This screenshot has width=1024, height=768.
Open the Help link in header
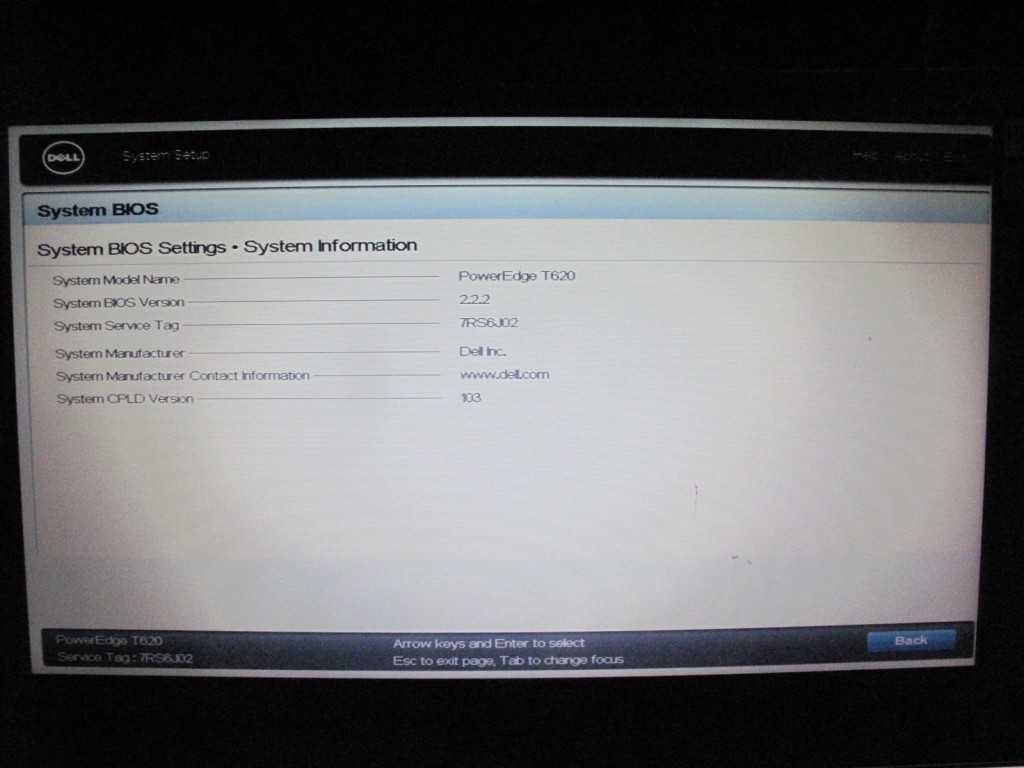click(x=865, y=155)
